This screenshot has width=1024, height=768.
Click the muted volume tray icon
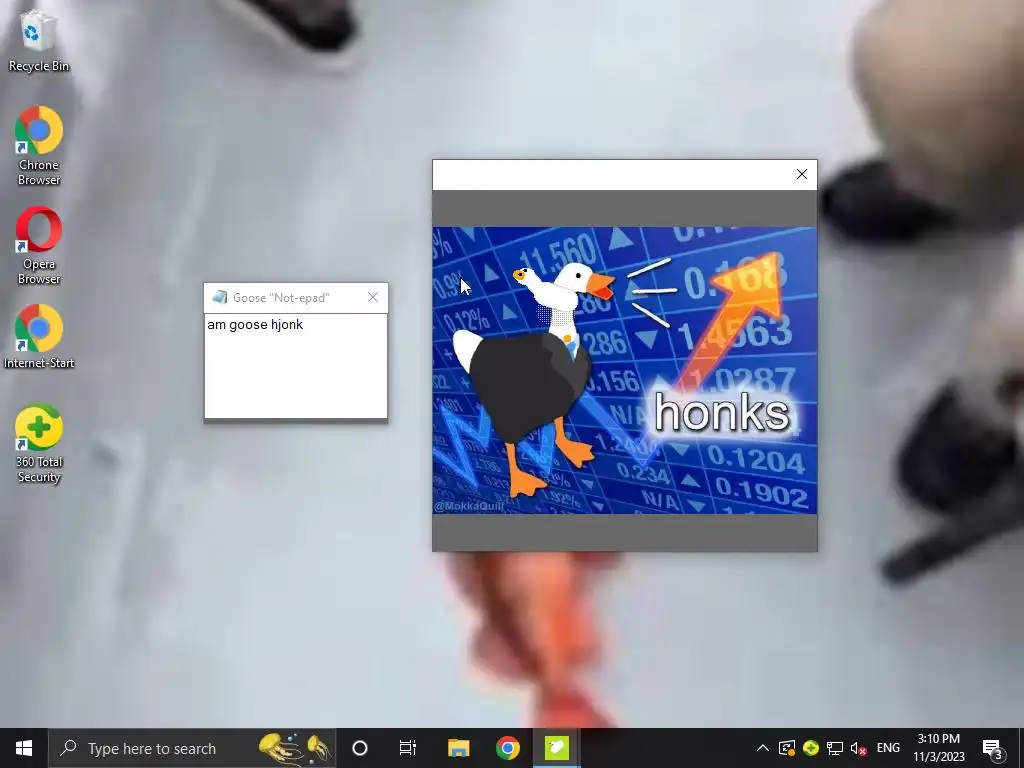point(858,748)
